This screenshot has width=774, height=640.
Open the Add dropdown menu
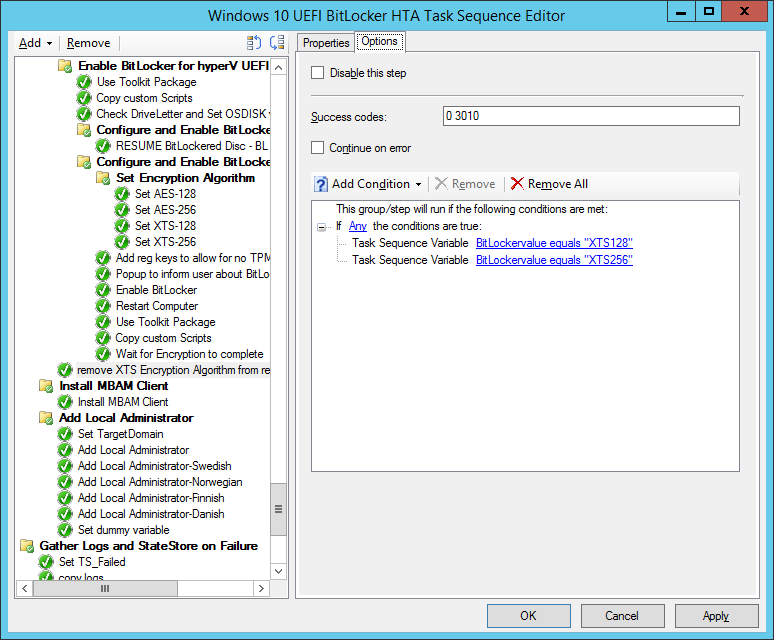pos(36,43)
